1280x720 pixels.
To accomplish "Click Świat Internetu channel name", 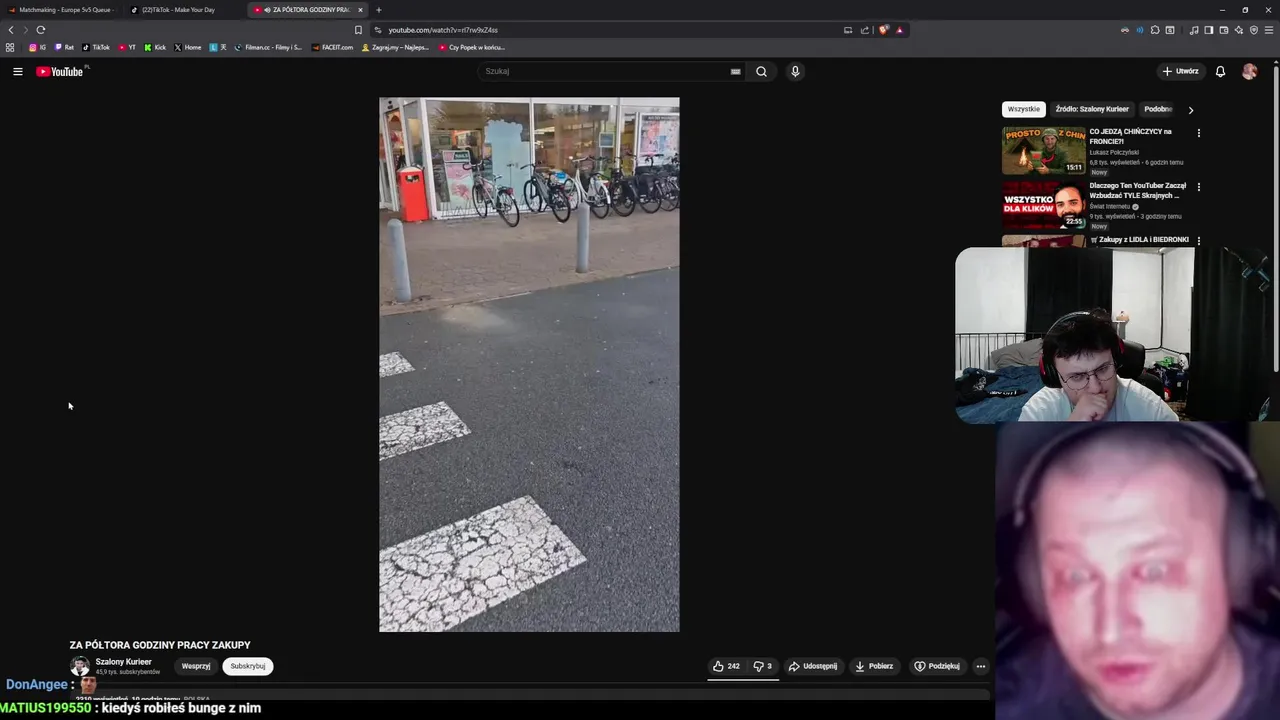I will (x=1110, y=206).
